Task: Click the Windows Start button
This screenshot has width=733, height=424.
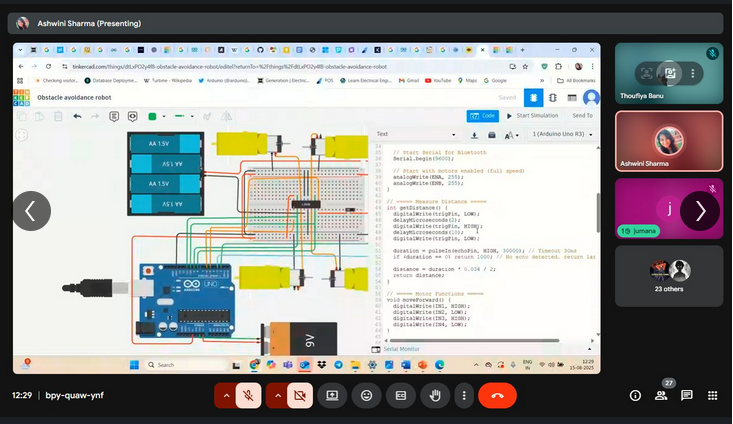Action: 134,365
